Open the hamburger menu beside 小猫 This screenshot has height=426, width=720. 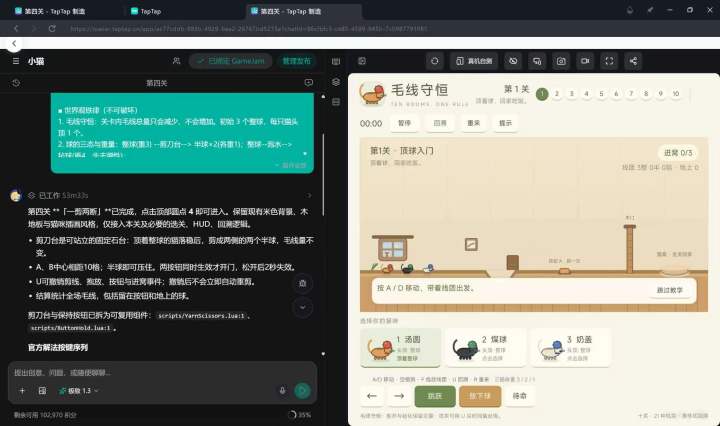click(16, 61)
